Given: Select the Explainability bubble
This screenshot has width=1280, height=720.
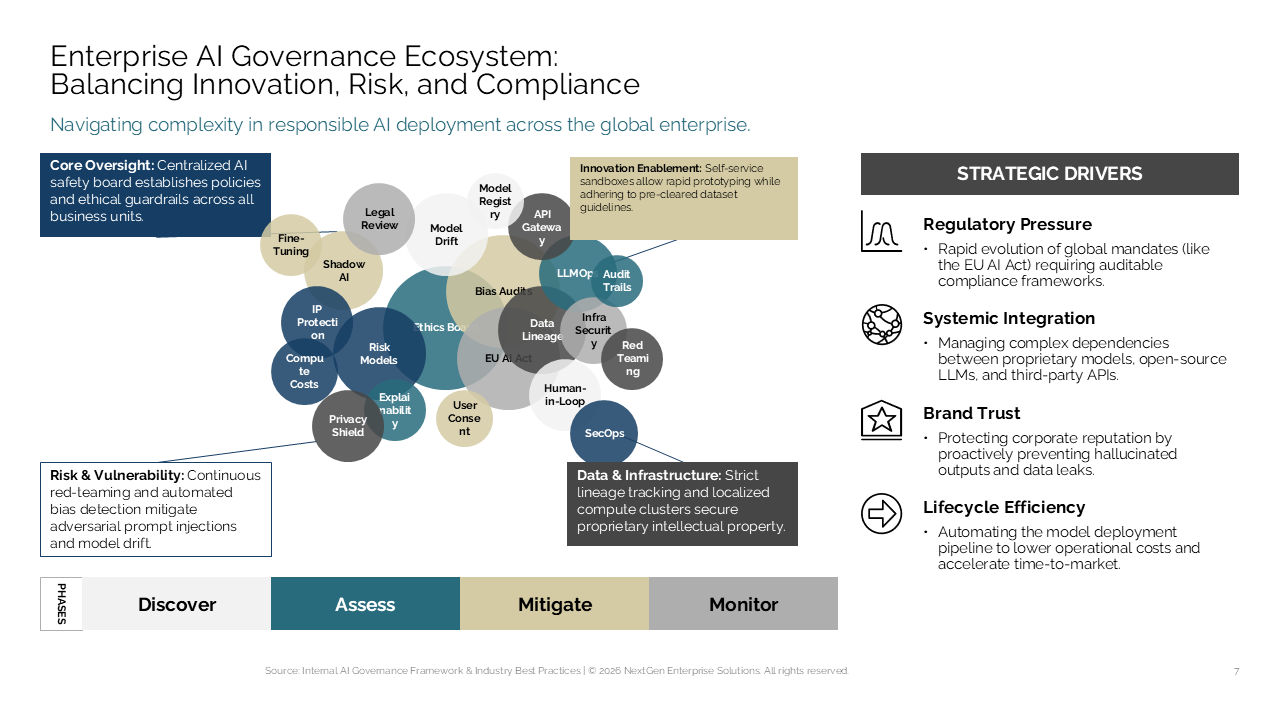Looking at the screenshot, I should 395,411.
